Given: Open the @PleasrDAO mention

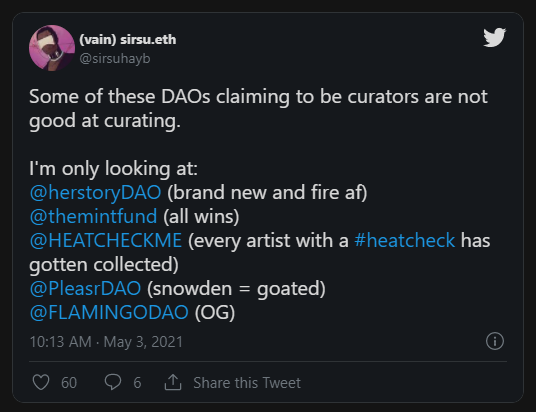Looking at the screenshot, I should tap(85, 288).
